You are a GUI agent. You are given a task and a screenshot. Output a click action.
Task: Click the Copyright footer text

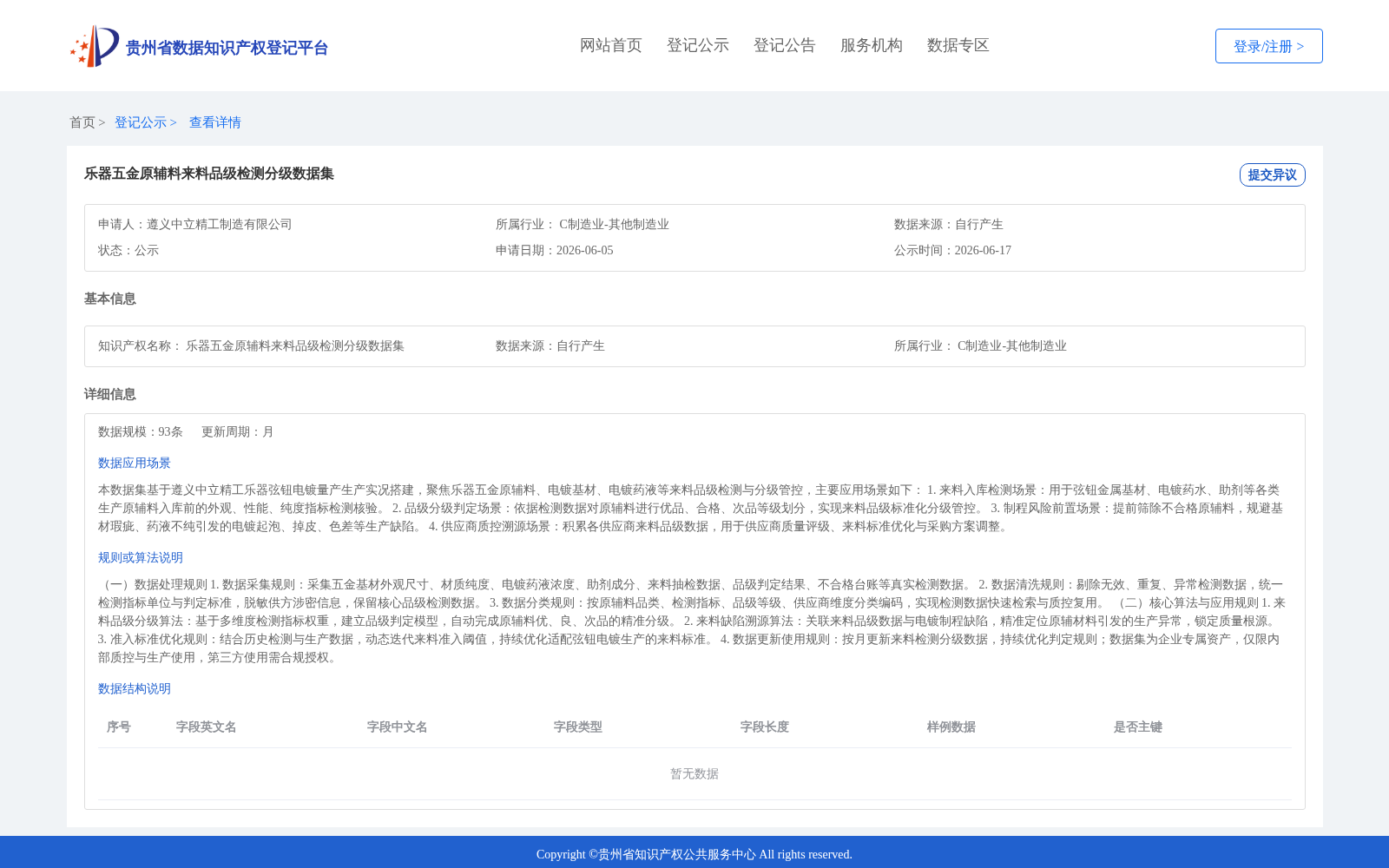pos(694,854)
